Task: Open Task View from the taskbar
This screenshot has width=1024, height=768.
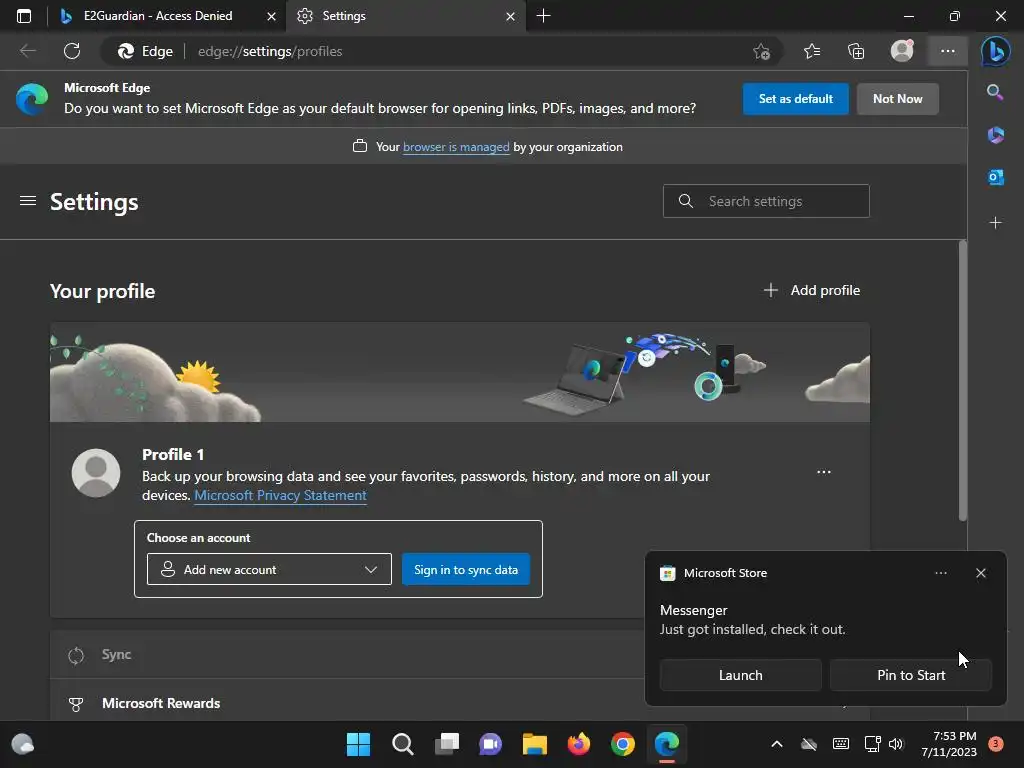Action: [447, 744]
